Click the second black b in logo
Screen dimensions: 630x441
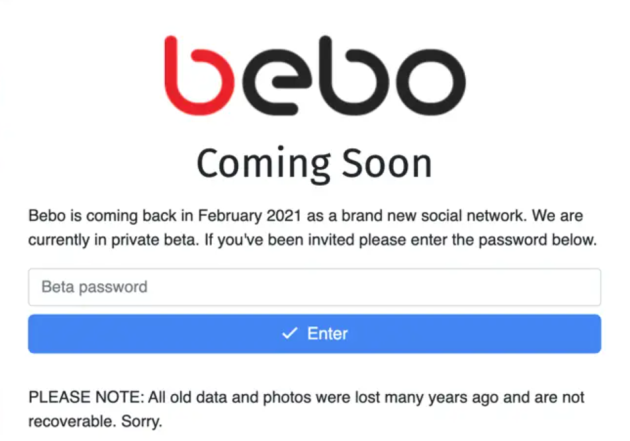pyautogui.click(x=354, y=76)
